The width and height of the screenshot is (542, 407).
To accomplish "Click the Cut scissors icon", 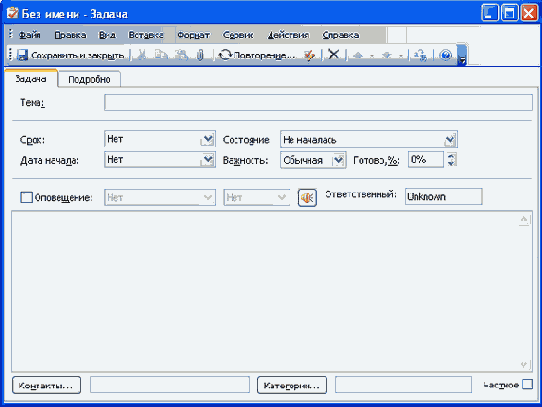I will (142, 55).
